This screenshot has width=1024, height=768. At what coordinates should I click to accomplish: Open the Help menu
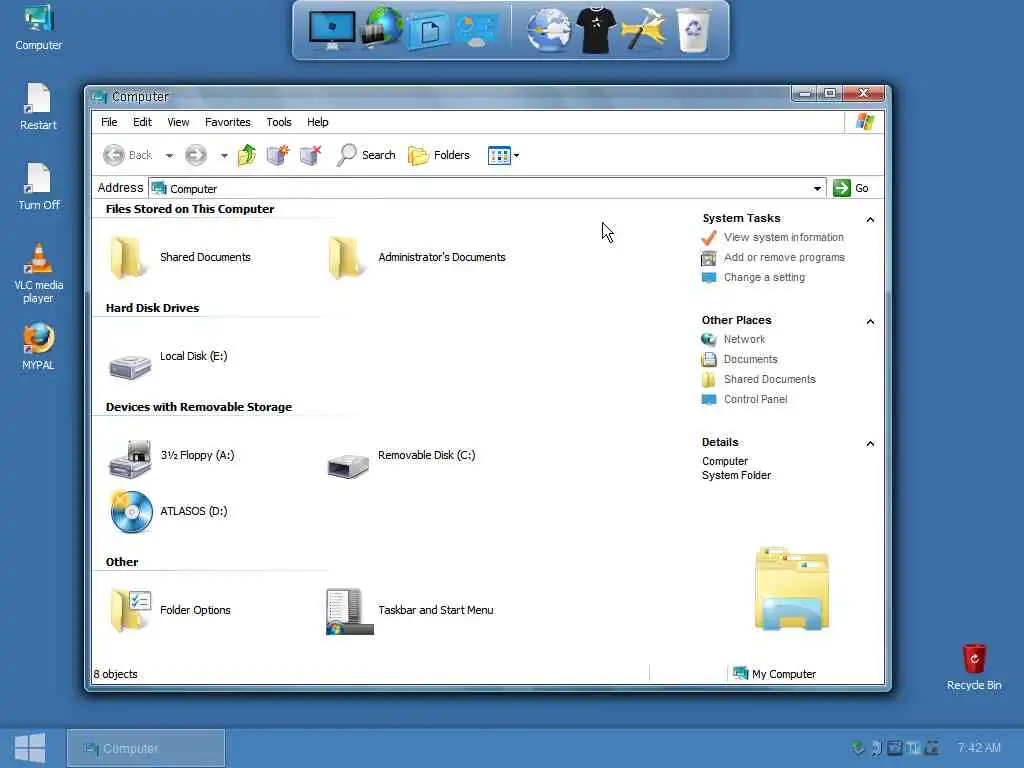[317, 122]
